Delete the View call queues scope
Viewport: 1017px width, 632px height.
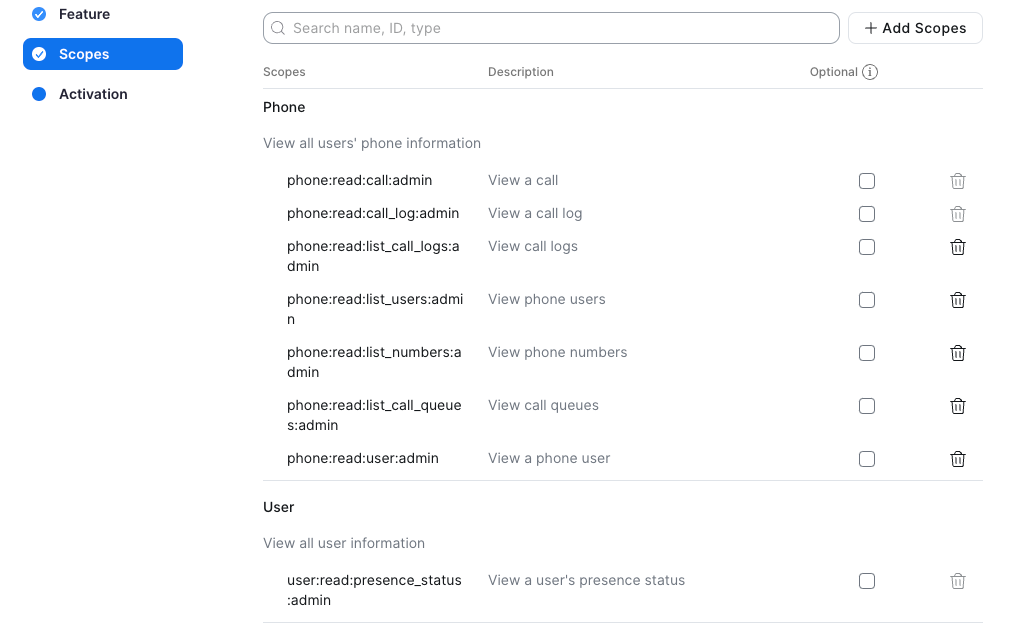(957, 406)
